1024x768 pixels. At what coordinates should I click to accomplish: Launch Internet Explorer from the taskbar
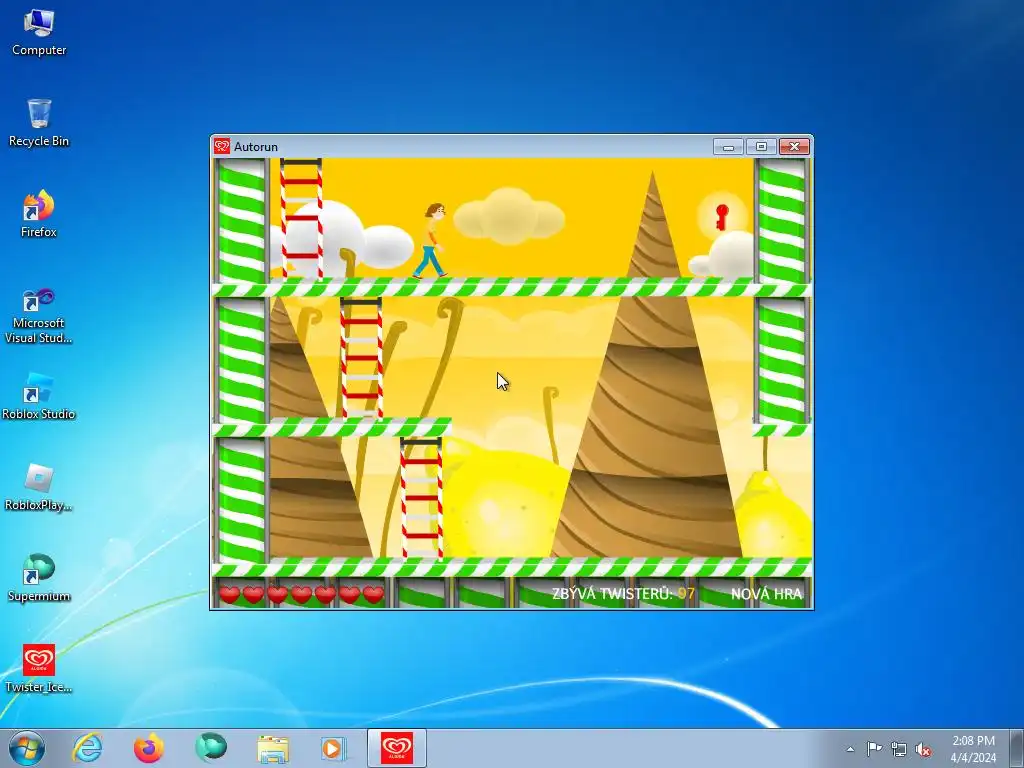[88, 748]
